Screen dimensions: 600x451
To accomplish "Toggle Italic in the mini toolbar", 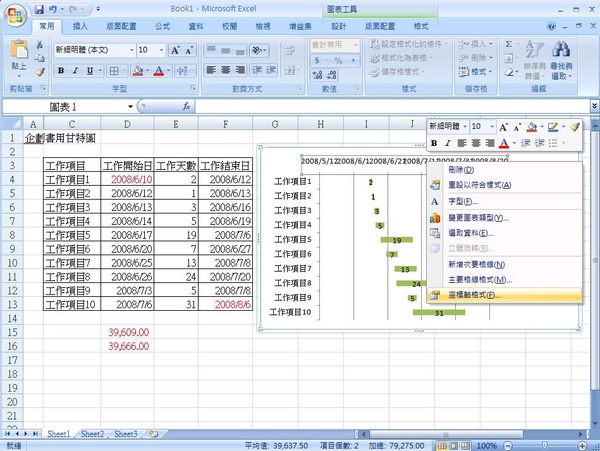I will (x=447, y=143).
